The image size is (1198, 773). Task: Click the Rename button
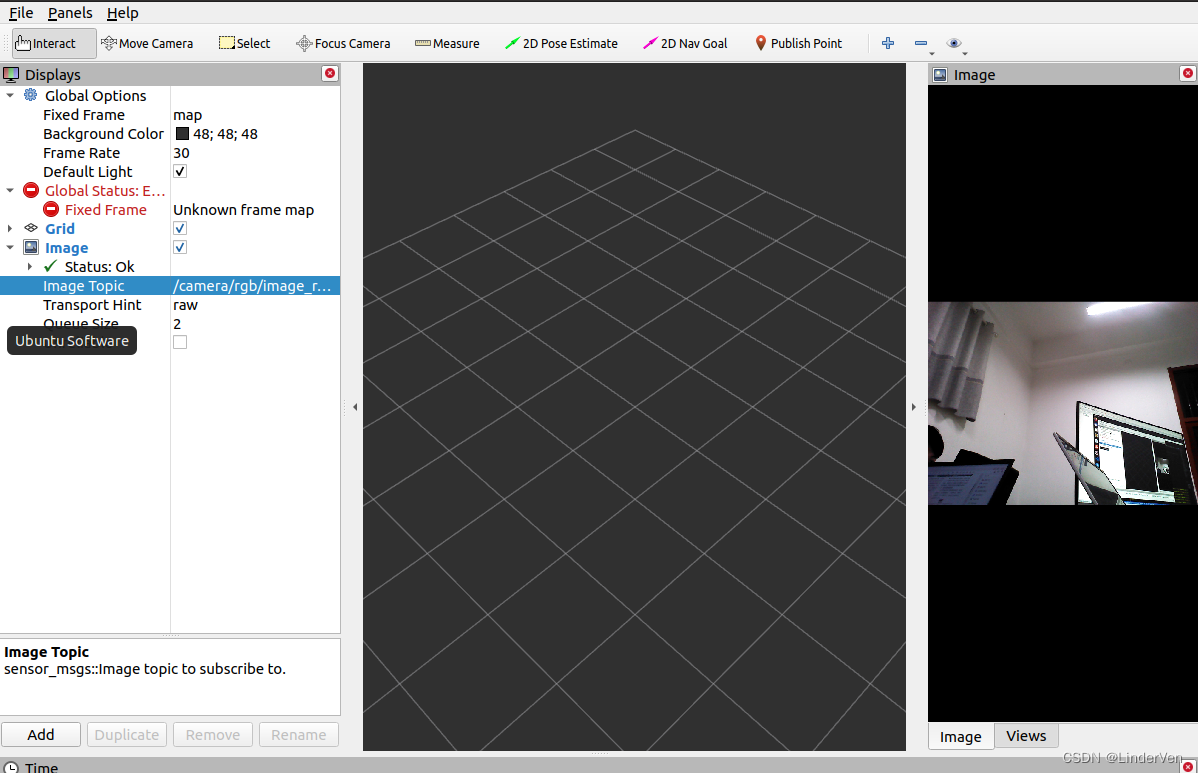point(299,735)
